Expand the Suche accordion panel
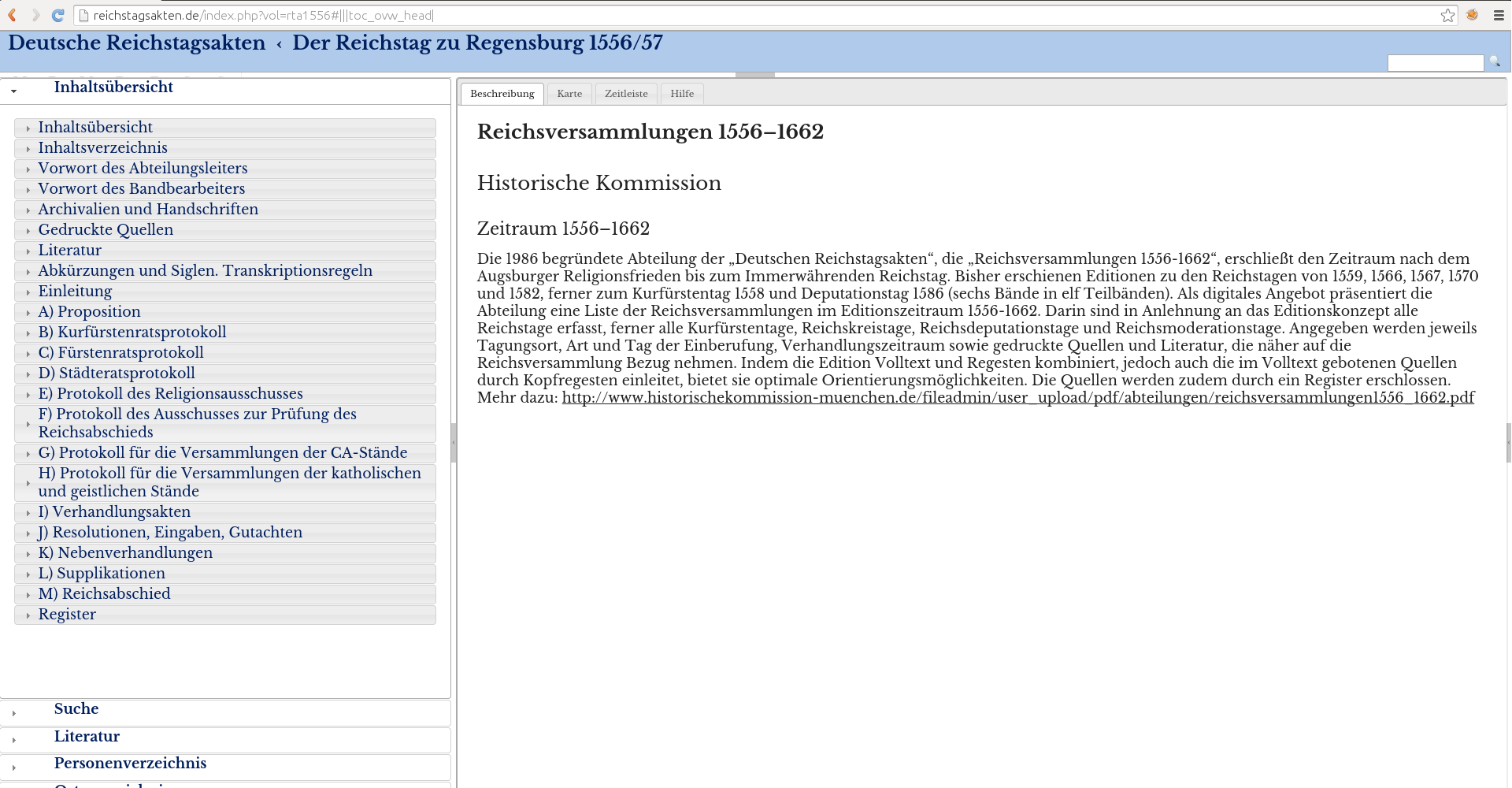Viewport: 1512px width, 788px height. pos(76,709)
